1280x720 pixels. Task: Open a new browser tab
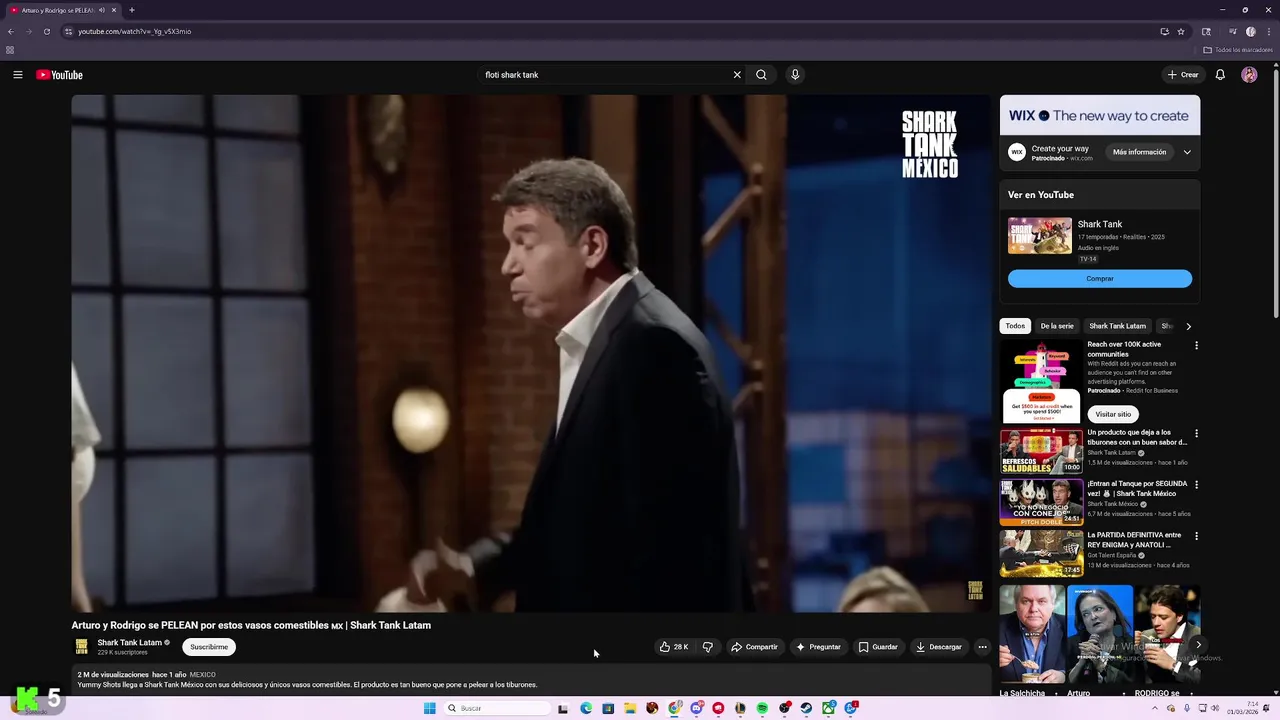(131, 10)
